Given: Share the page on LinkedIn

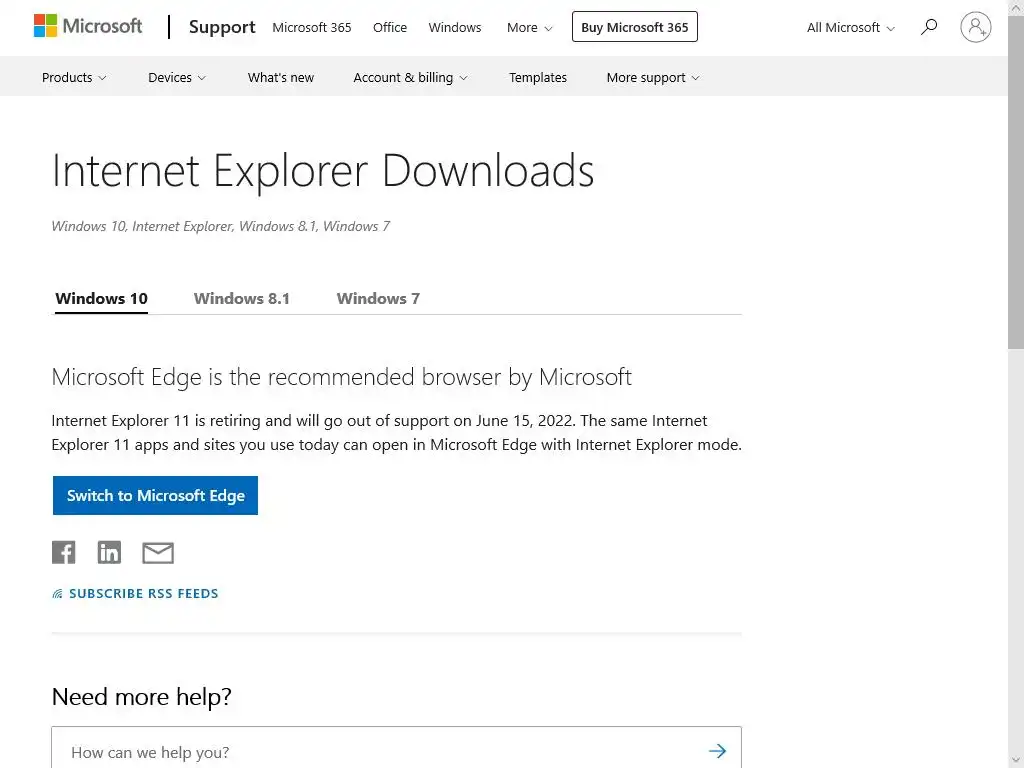Looking at the screenshot, I should pyautogui.click(x=109, y=552).
